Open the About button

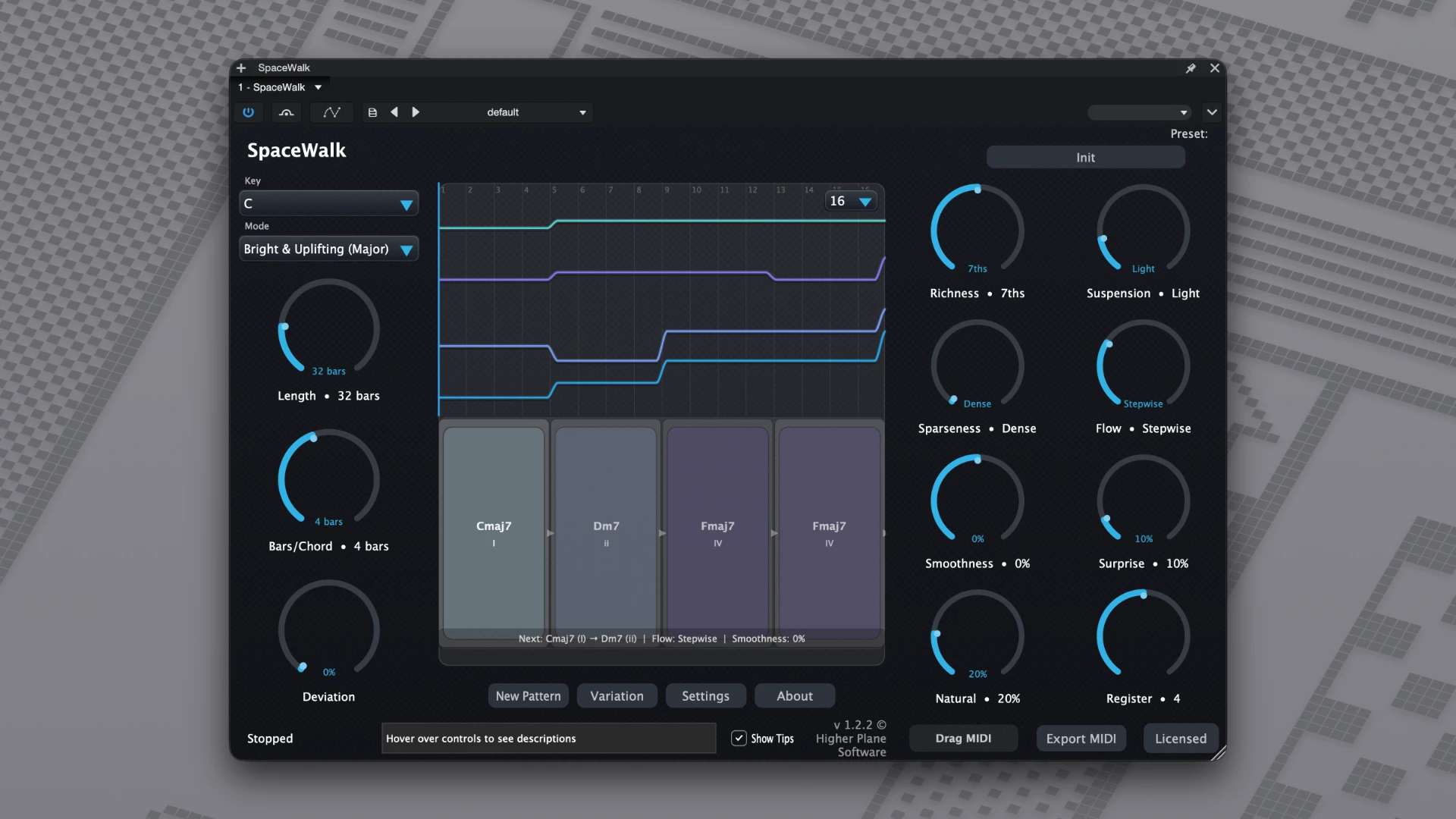pos(795,696)
